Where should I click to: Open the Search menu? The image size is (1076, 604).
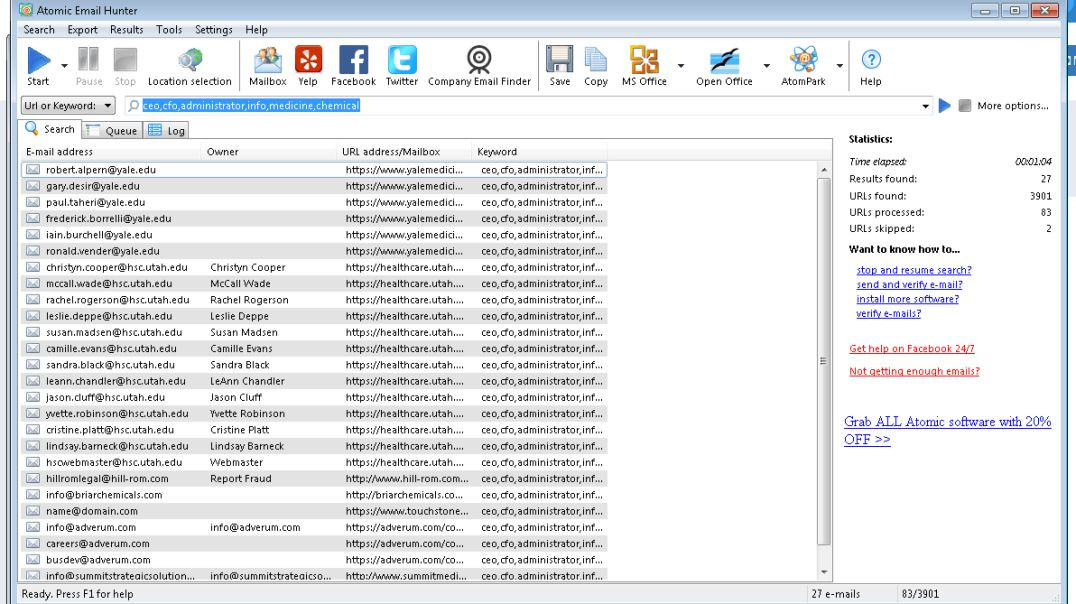(39, 30)
